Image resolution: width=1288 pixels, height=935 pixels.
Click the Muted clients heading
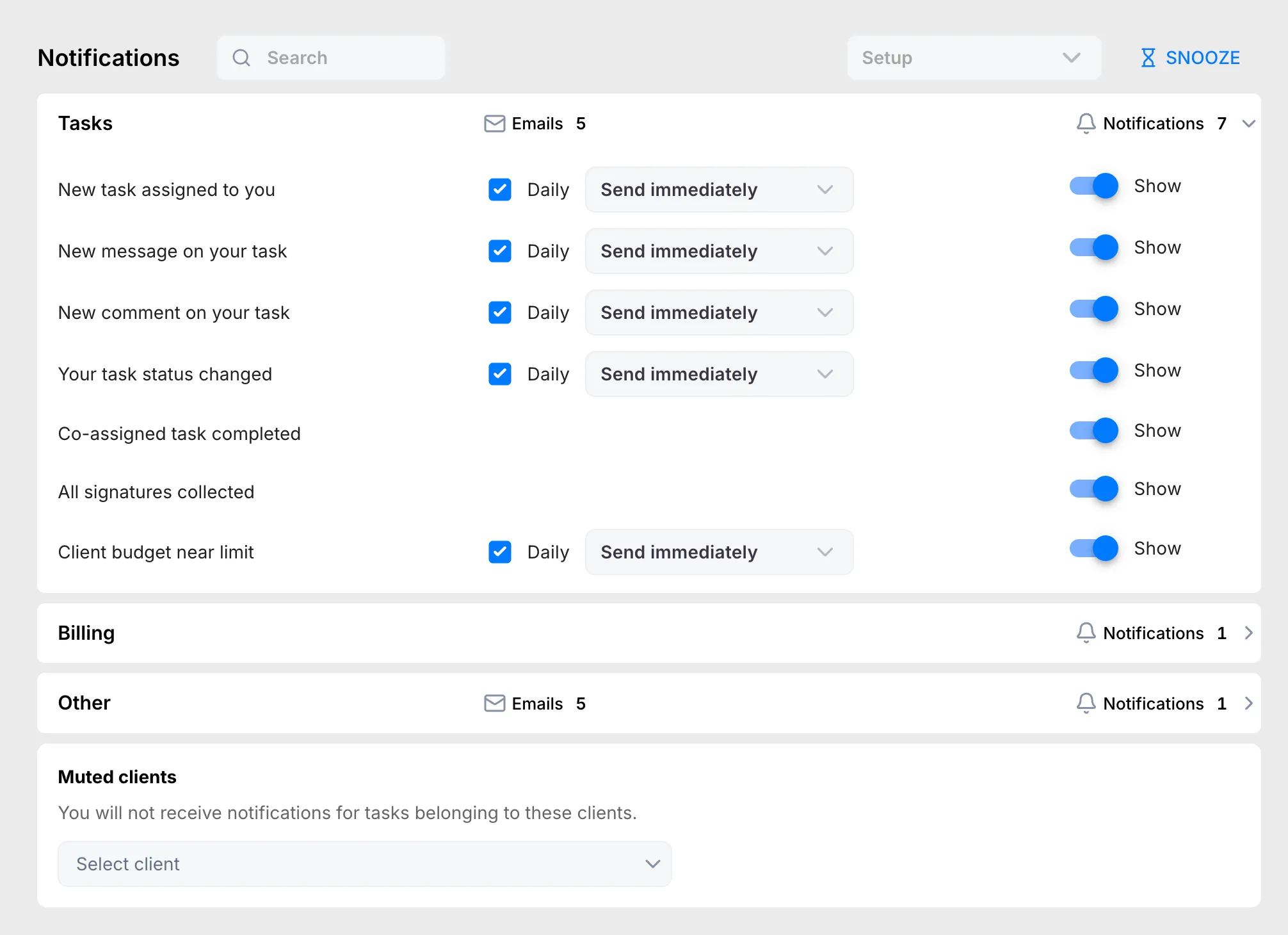(x=117, y=777)
